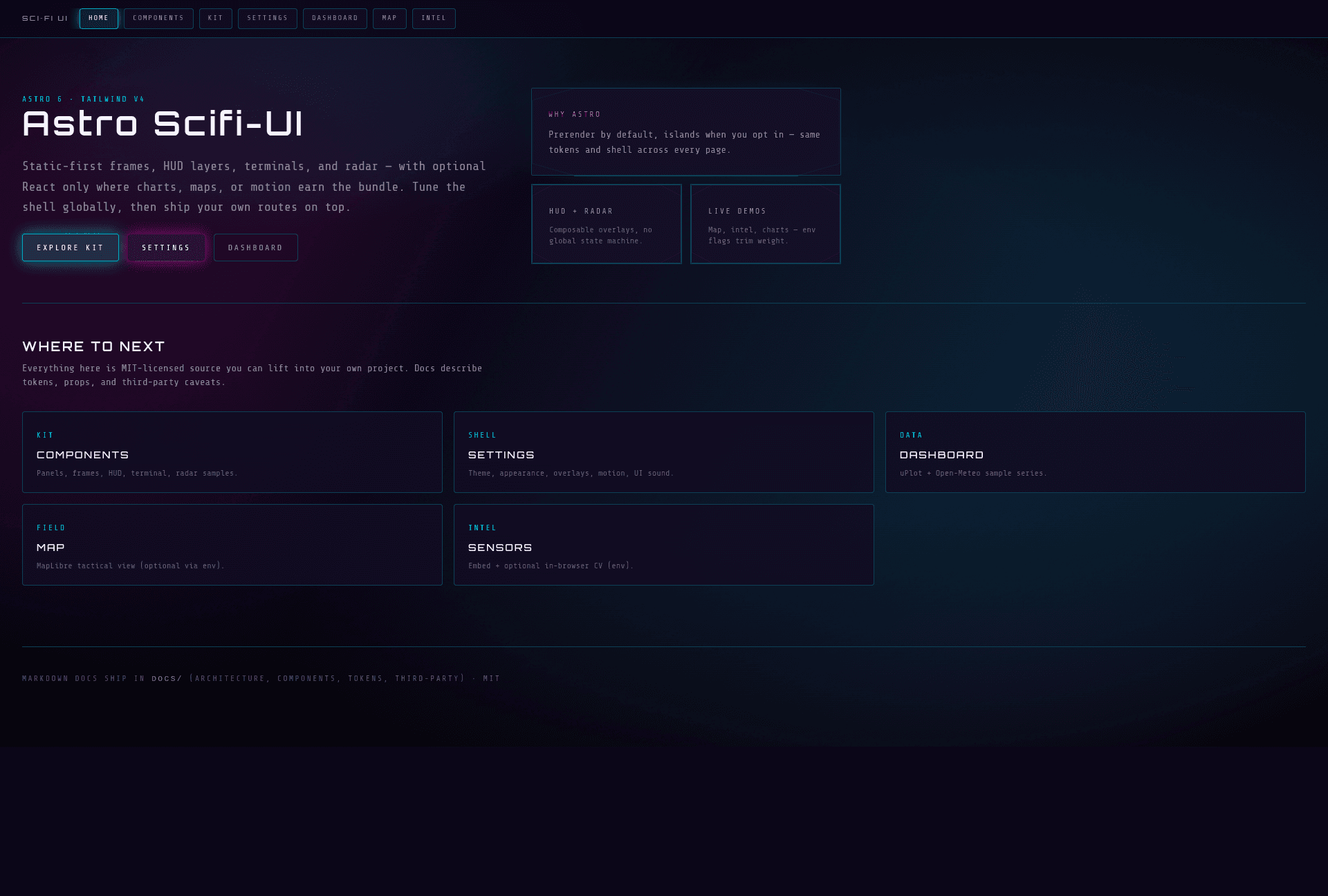Viewport: 1328px width, 896px height.
Task: Open the Intel Sensors card
Action: tap(664, 545)
